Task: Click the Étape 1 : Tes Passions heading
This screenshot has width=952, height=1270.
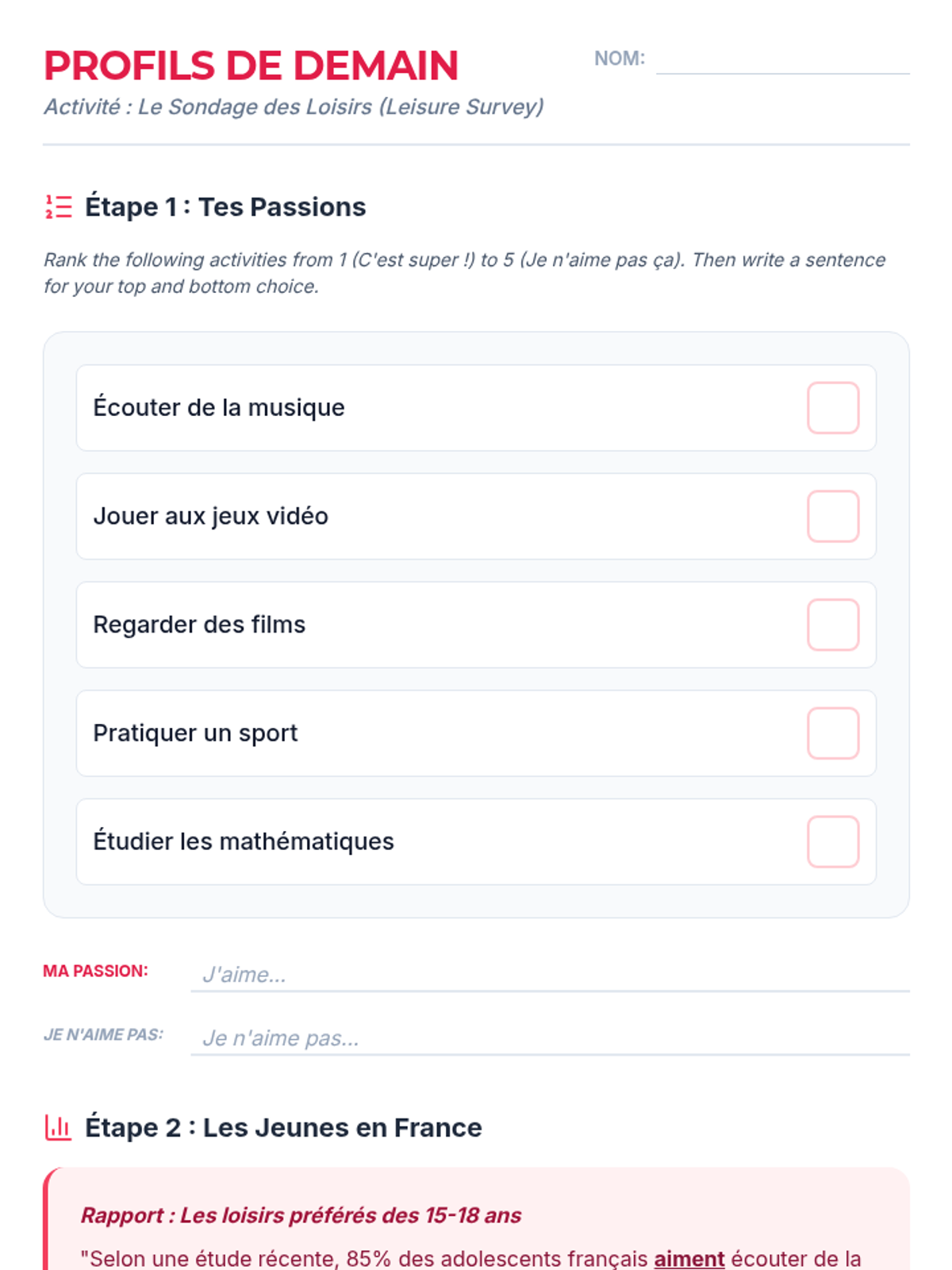Action: [x=225, y=207]
